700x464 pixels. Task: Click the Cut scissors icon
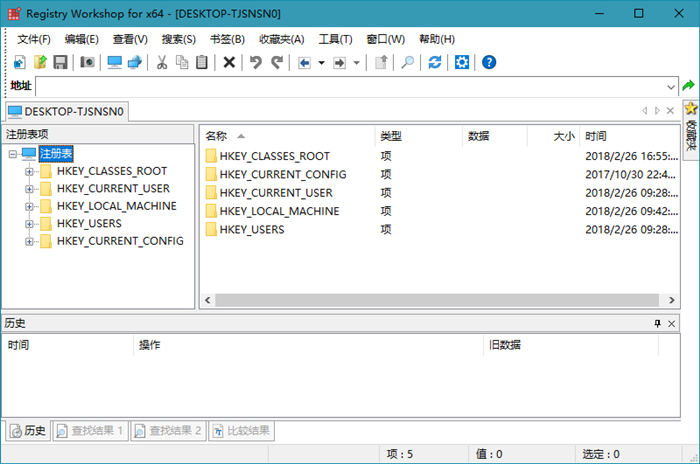(161, 62)
